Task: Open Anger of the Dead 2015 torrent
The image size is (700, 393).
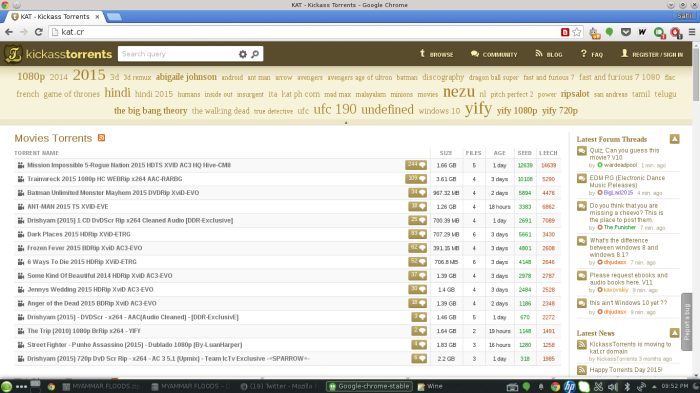Action: click(92, 303)
